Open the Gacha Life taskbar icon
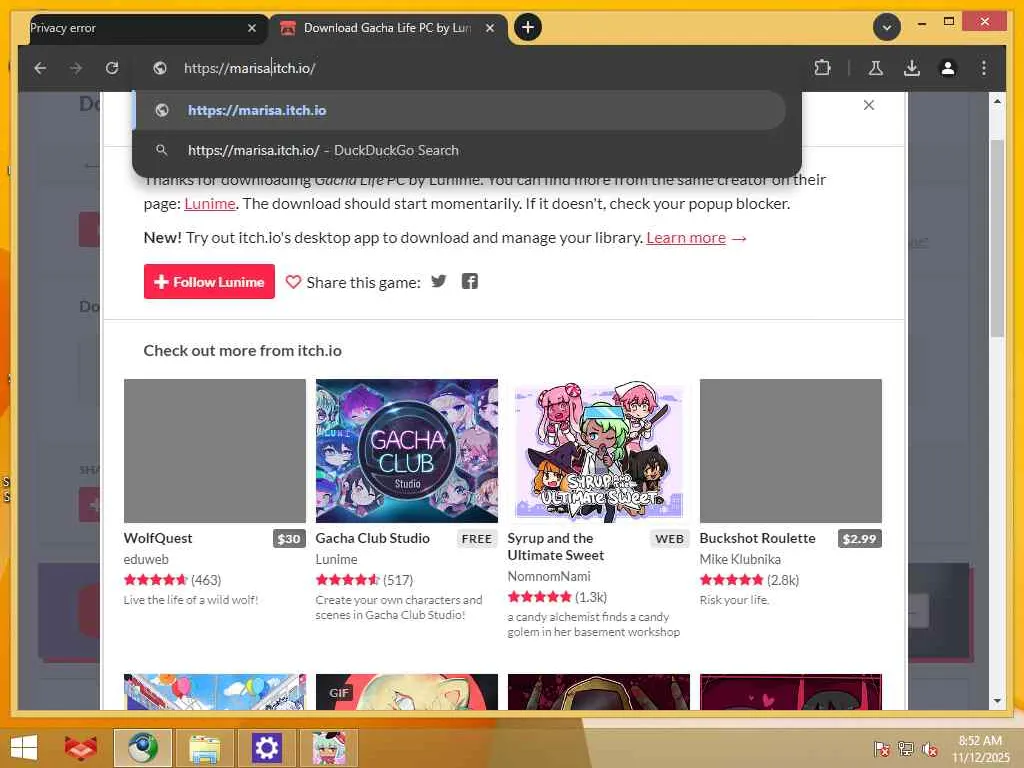This screenshot has width=1024, height=768. (x=328, y=748)
